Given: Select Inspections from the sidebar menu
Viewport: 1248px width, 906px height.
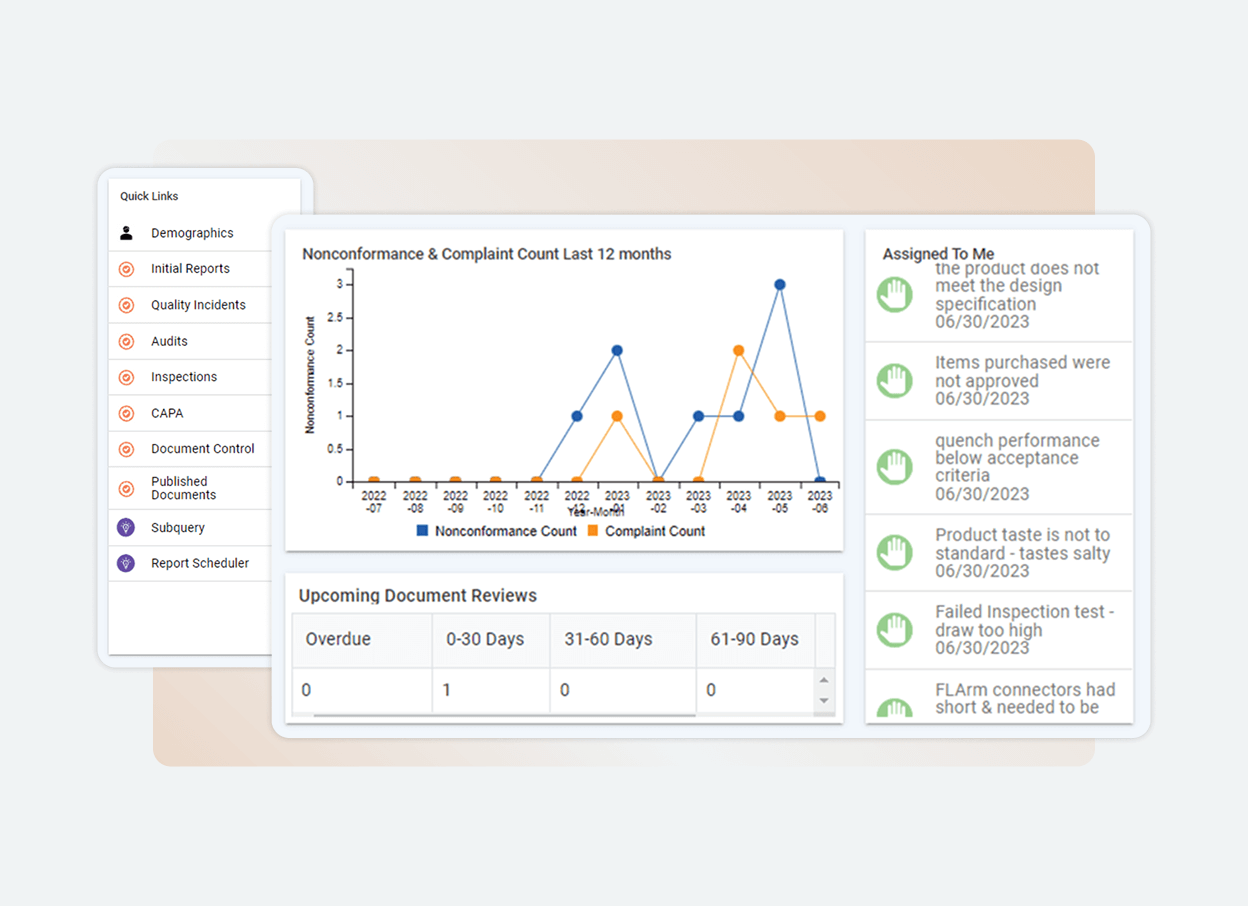Looking at the screenshot, I should point(125,377).
